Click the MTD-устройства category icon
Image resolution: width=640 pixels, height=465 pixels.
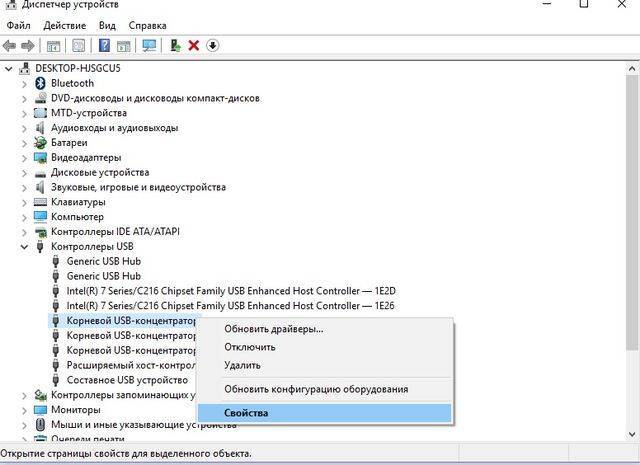coord(40,113)
